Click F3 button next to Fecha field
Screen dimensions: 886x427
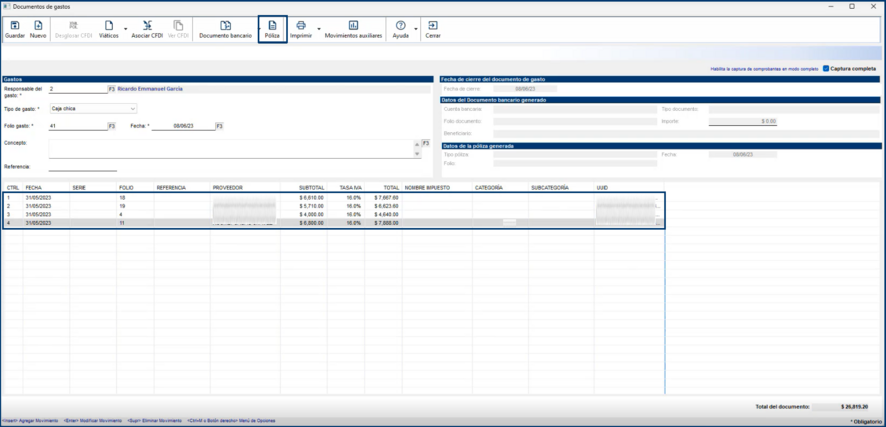[x=220, y=126]
